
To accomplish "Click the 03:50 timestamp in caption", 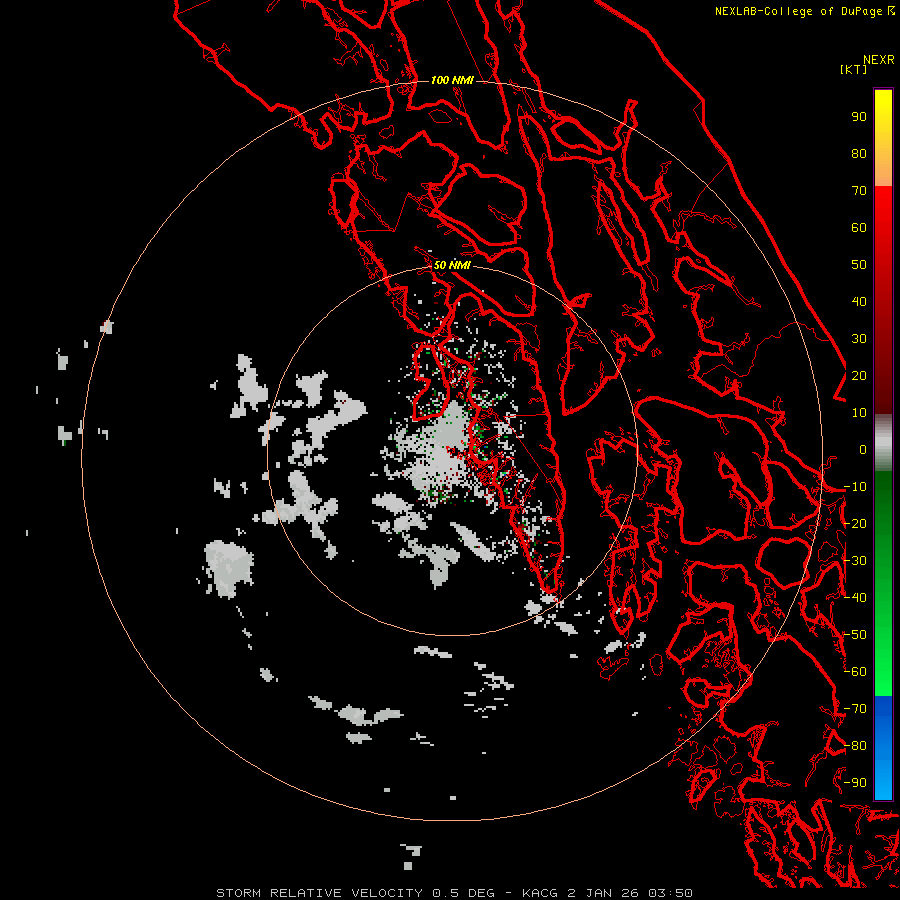I will click(x=670, y=893).
